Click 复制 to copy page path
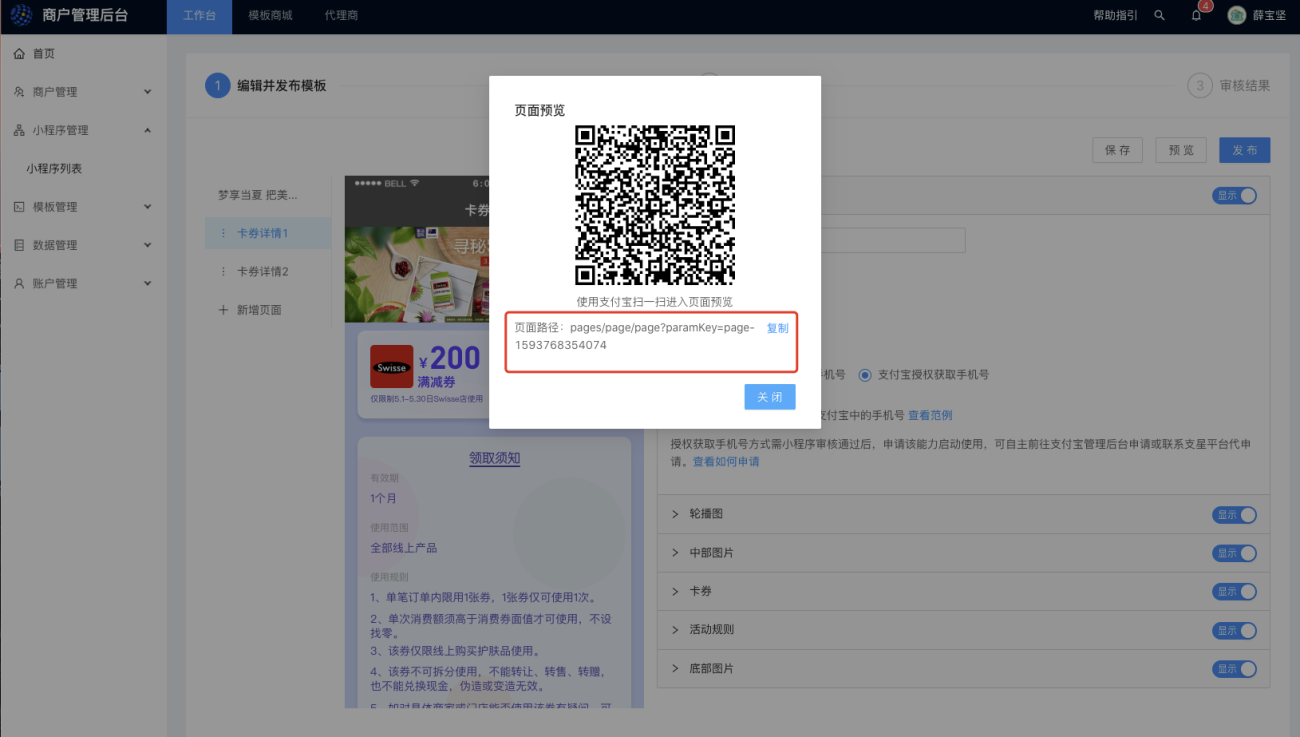The image size is (1300, 737). click(x=777, y=328)
